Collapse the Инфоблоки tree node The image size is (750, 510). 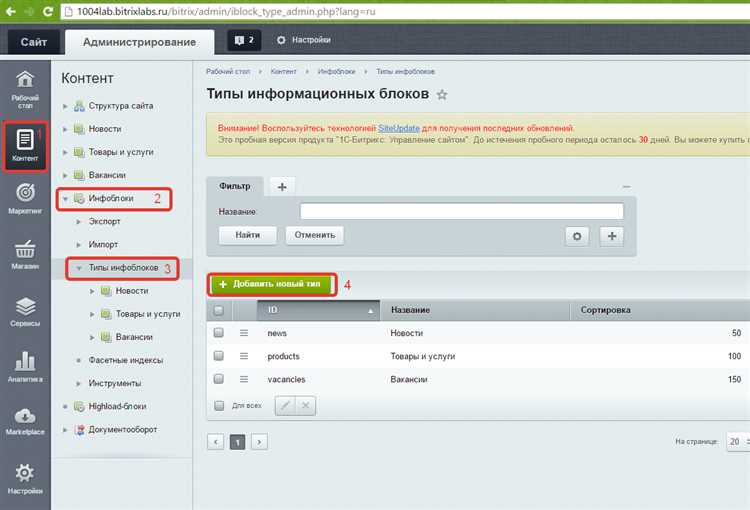66,199
